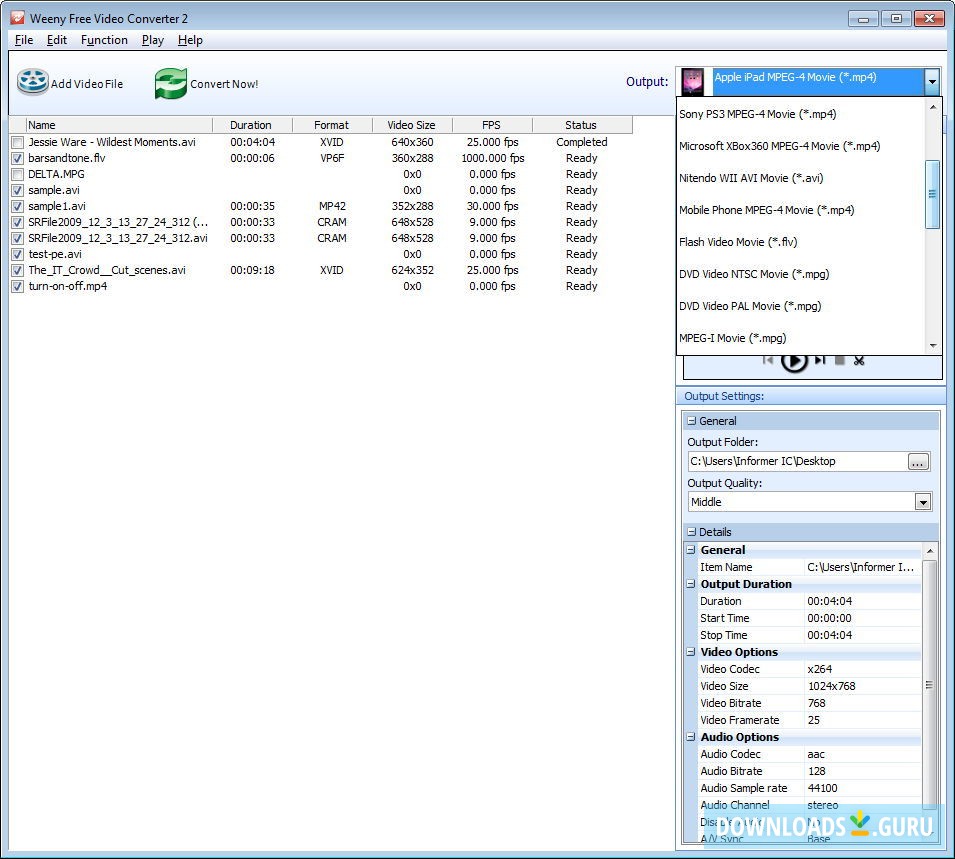Open the Output Quality dropdown

(922, 502)
